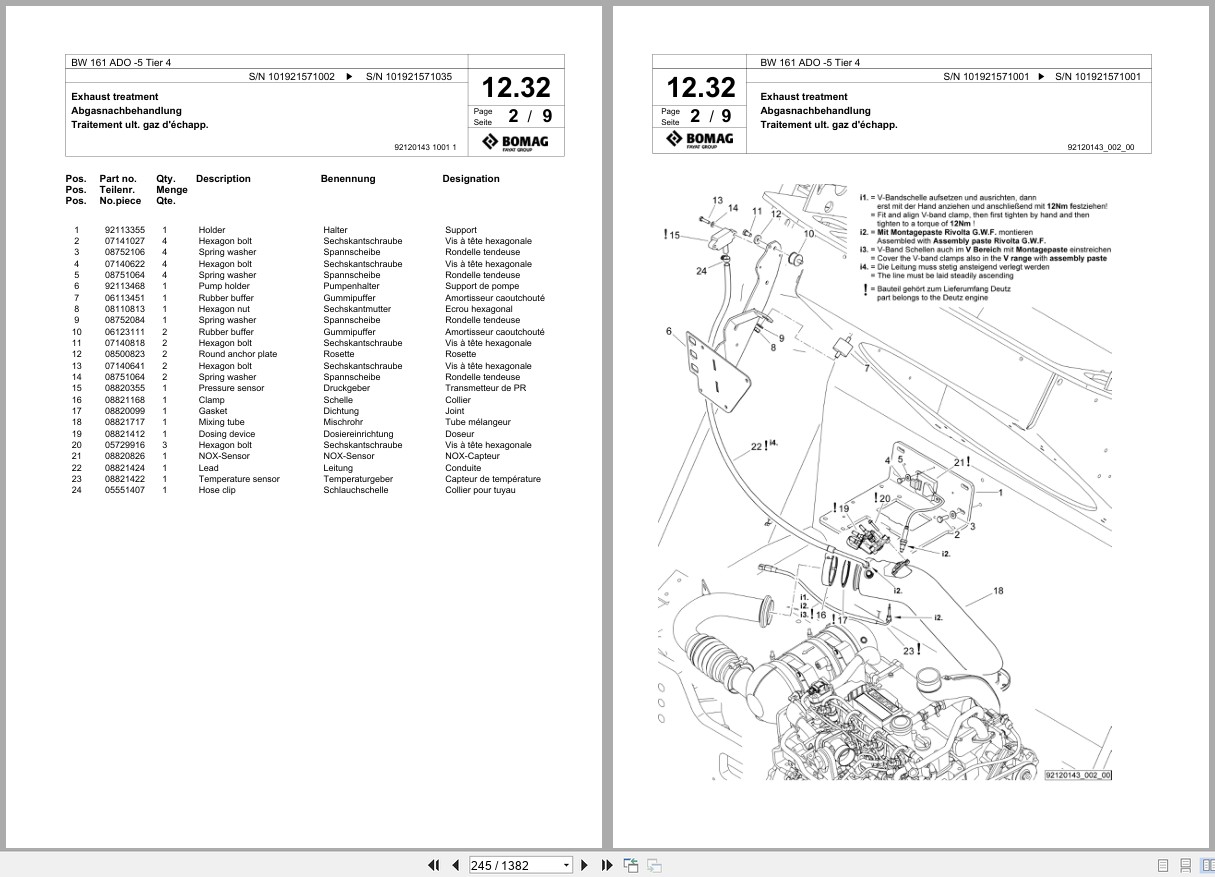Click the 'Round anchor plate' entry
This screenshot has width=1215, height=877.
point(237,354)
